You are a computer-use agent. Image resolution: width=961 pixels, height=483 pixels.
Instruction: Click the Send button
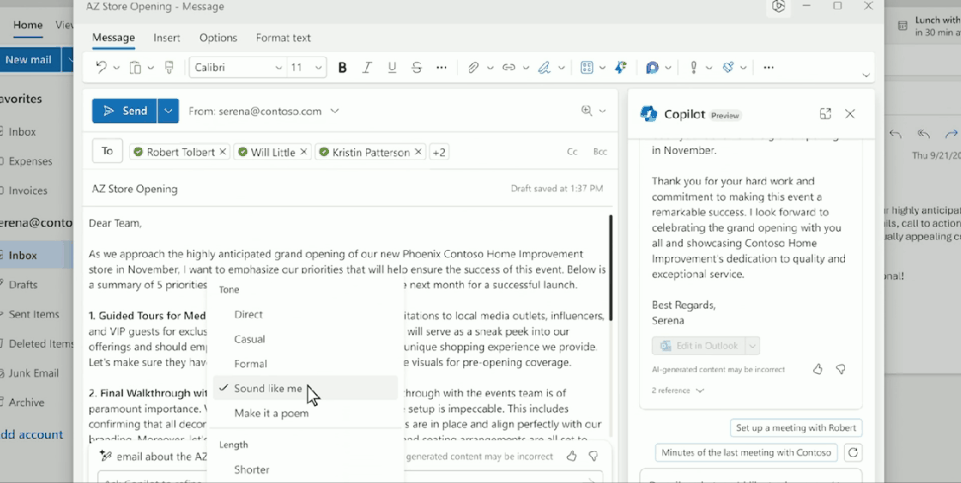click(x=125, y=111)
